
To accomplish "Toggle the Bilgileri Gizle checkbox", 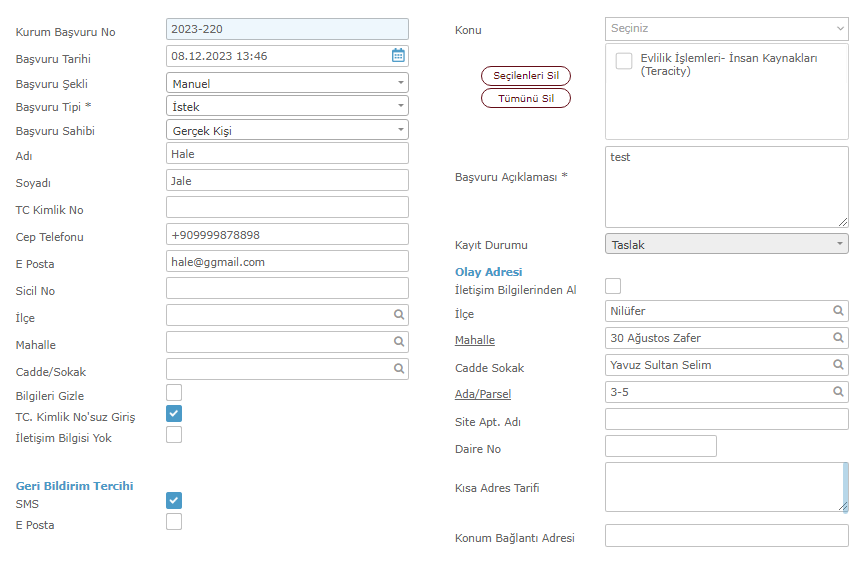I will pos(174,393).
